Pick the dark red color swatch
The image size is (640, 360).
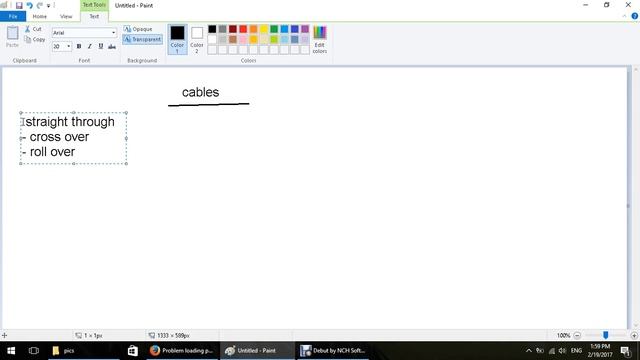click(x=233, y=29)
